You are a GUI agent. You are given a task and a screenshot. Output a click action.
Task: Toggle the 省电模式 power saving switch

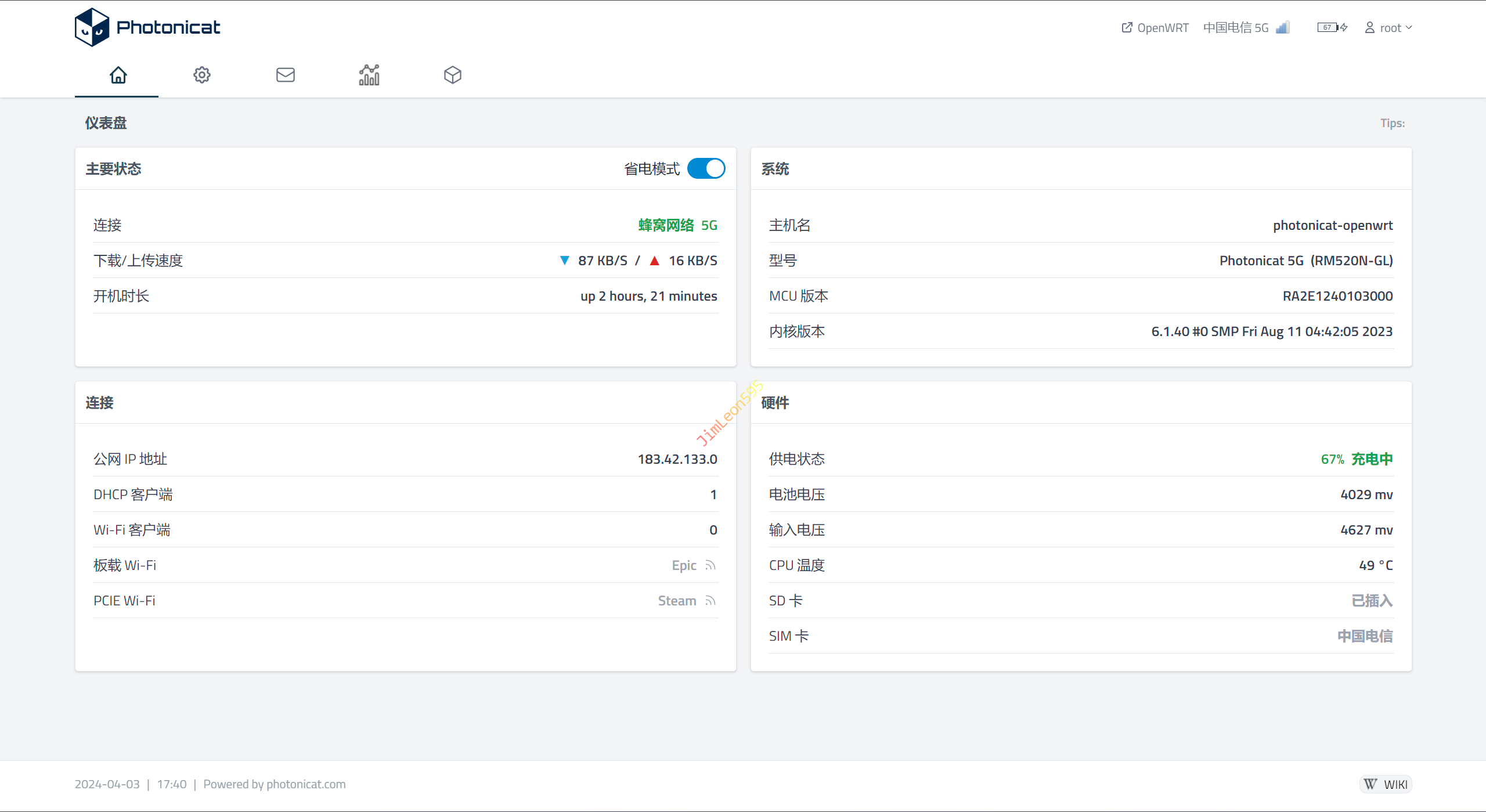tap(706, 169)
